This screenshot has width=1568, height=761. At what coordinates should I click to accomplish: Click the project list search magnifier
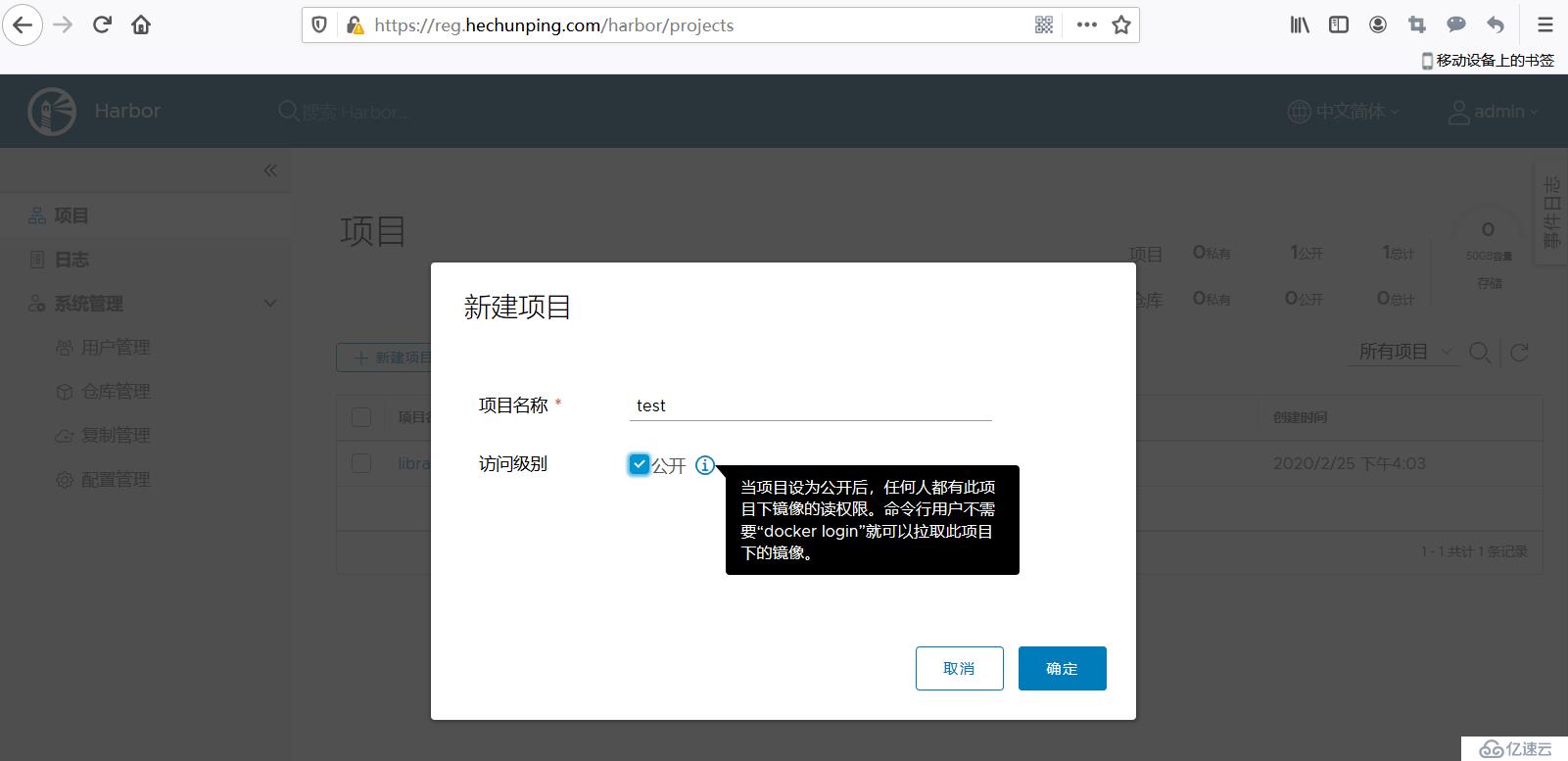1480,353
